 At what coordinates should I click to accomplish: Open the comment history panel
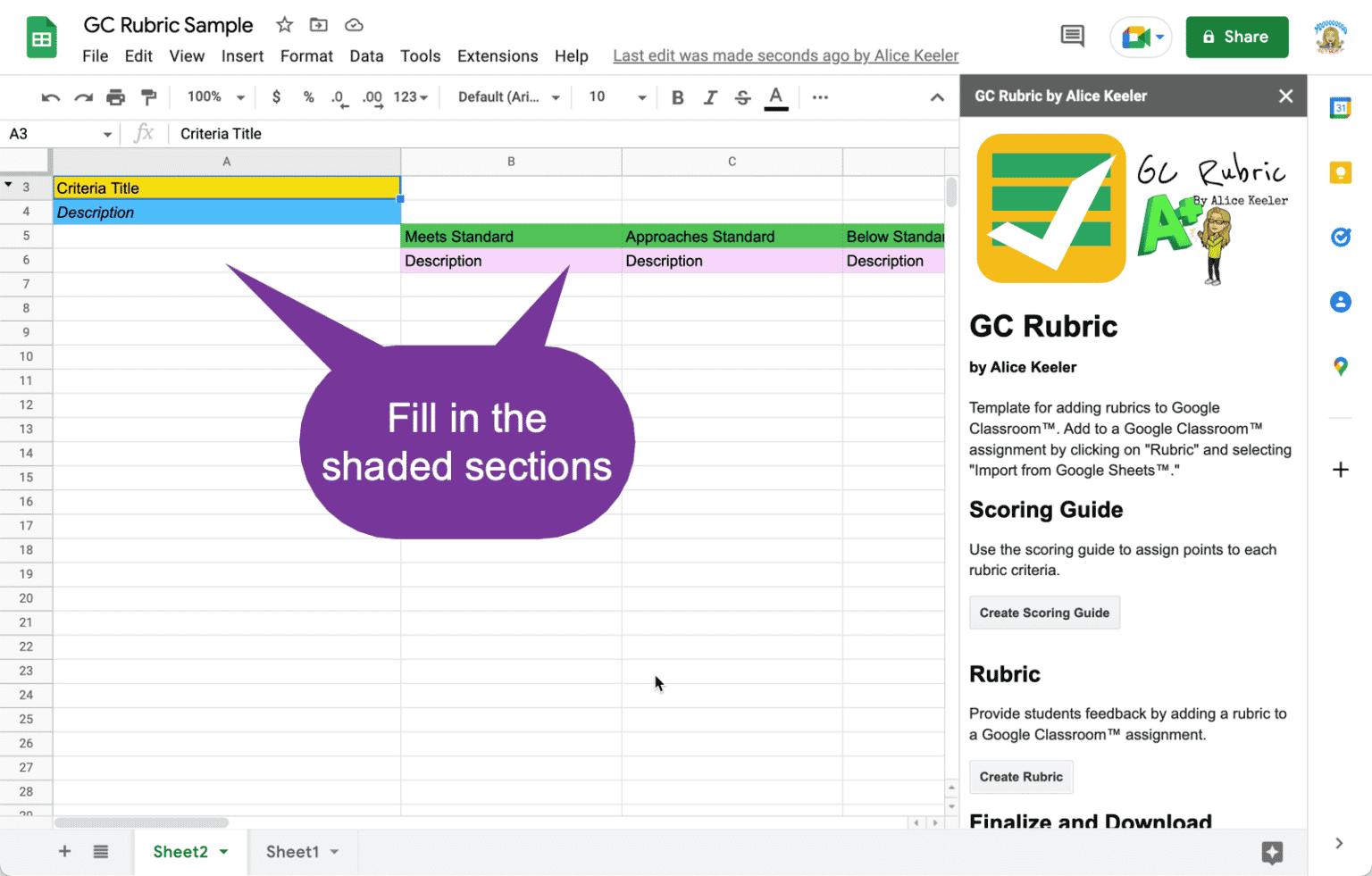1071,36
